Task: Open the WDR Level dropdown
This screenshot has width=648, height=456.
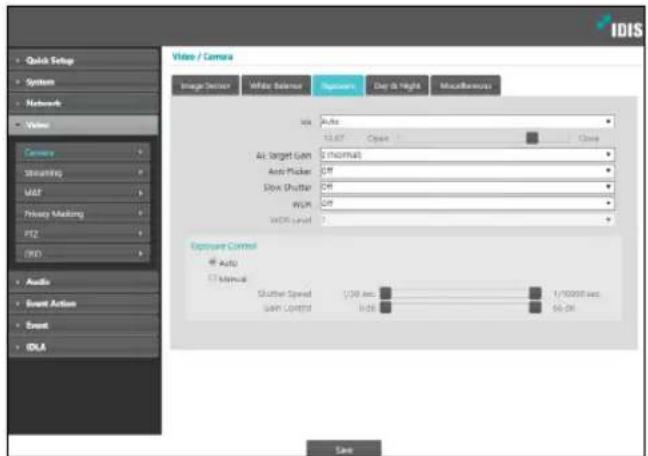Action: click(x=467, y=220)
